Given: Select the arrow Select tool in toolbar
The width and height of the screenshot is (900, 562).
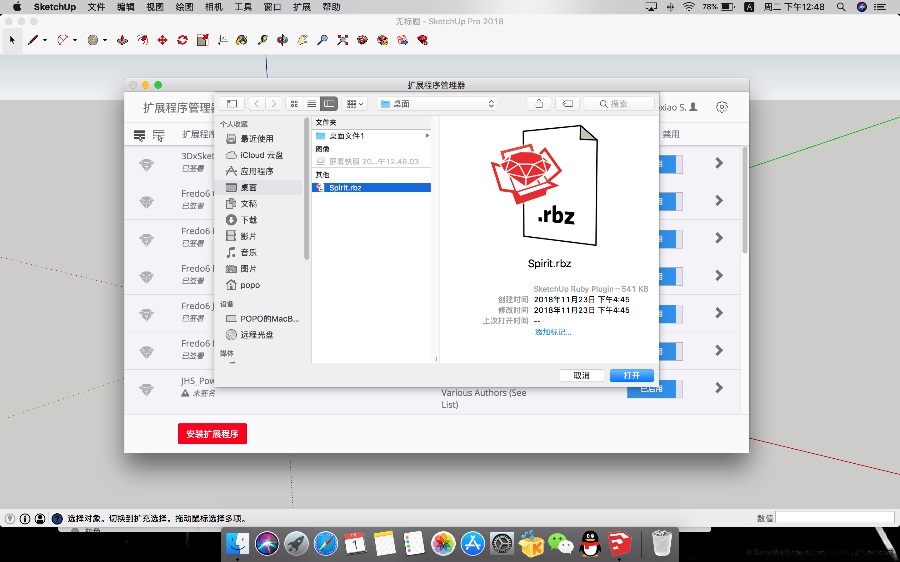Looking at the screenshot, I should coord(12,40).
